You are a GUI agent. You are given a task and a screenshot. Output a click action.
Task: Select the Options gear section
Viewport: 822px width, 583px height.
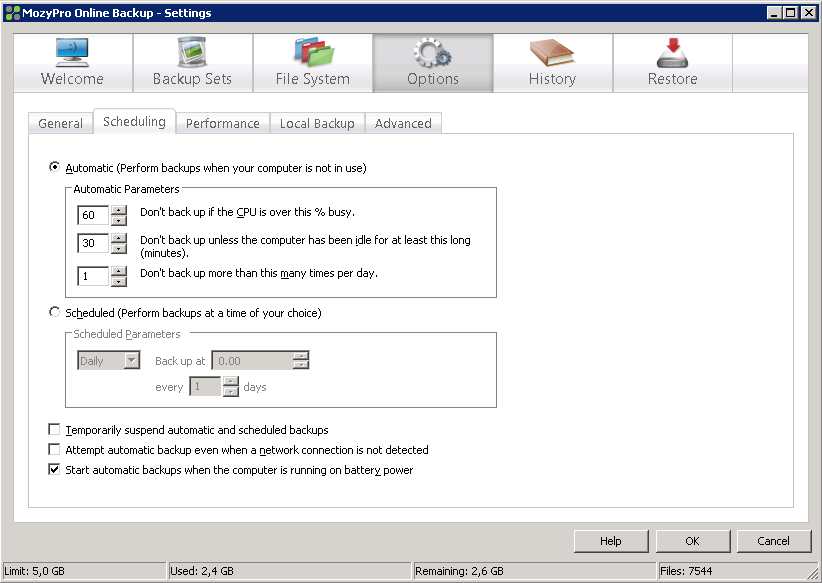433,63
